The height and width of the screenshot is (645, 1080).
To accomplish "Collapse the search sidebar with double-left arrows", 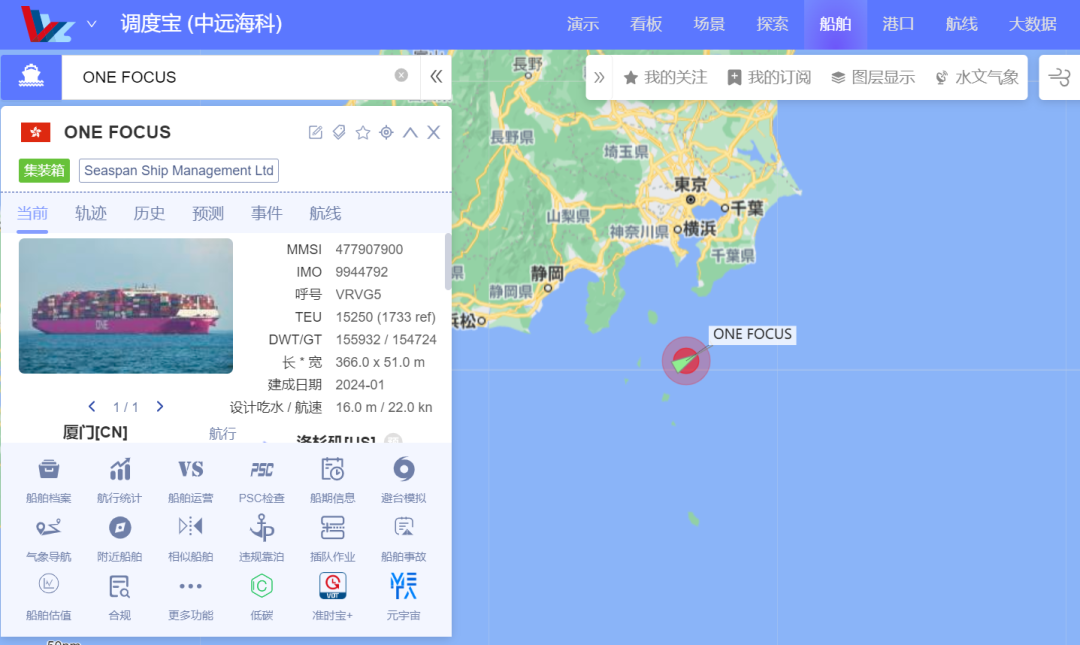I will click(436, 76).
